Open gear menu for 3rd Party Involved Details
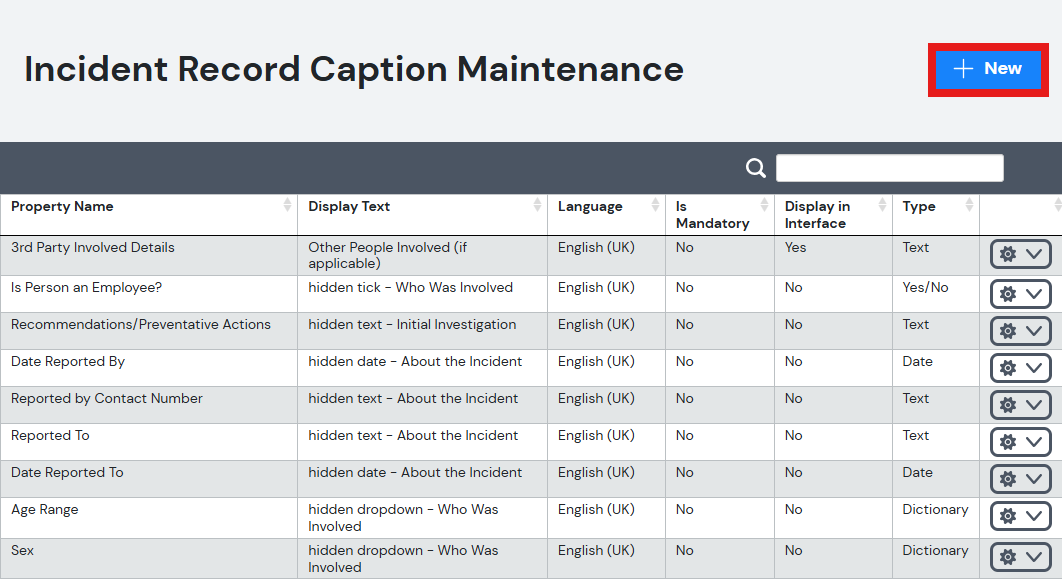The height and width of the screenshot is (579, 1062). (x=1021, y=255)
